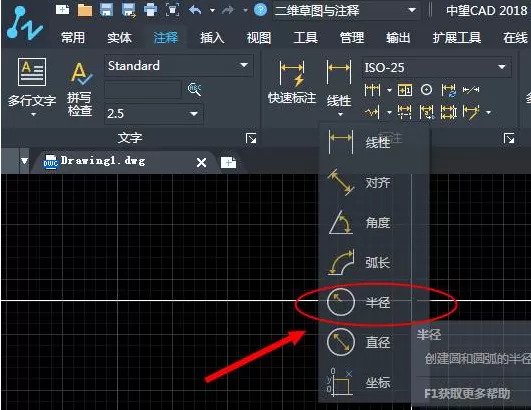
Task: Expand the 多行文字 dropdown arrow
Action: 33,115
